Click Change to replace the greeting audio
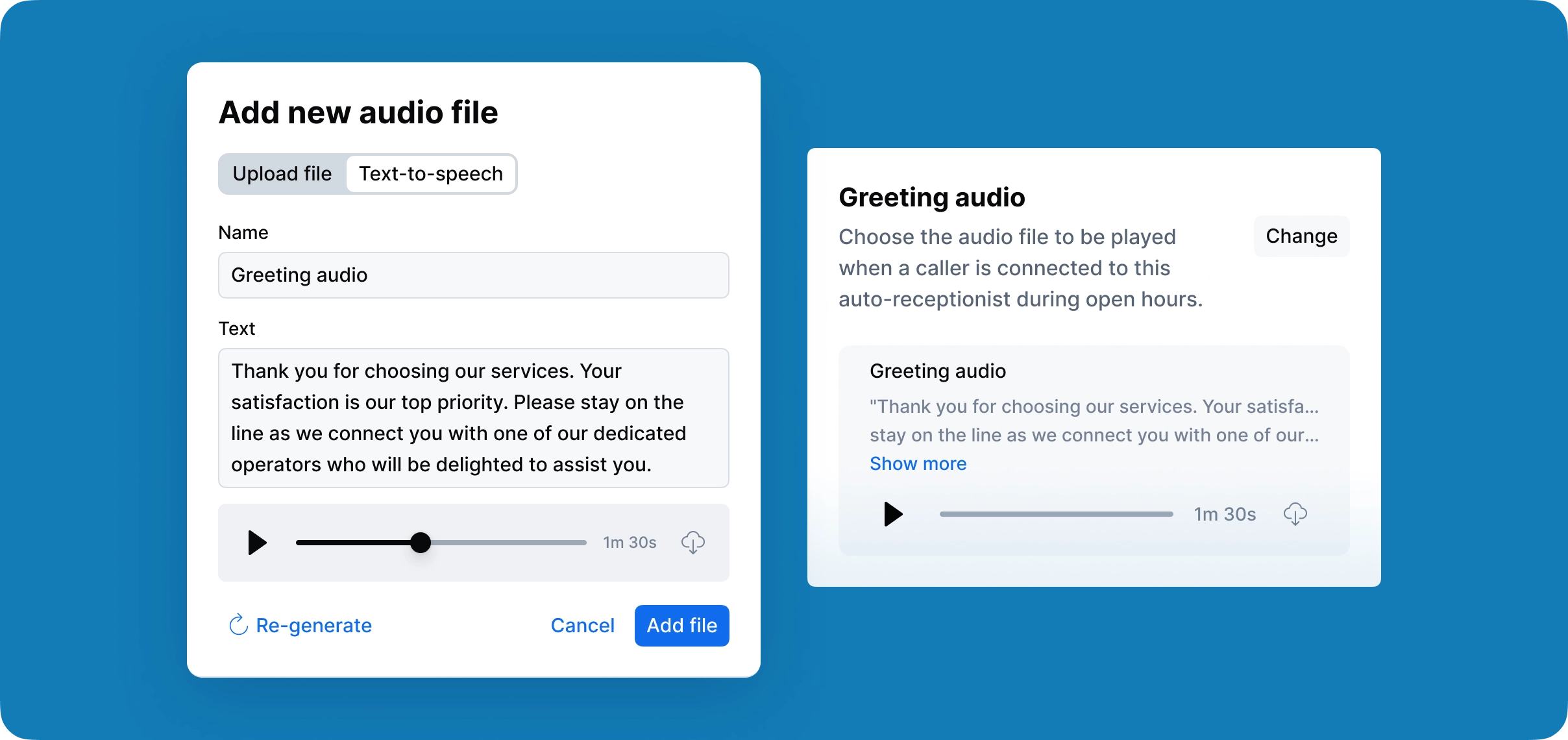Viewport: 1568px width, 740px height. [1301, 236]
